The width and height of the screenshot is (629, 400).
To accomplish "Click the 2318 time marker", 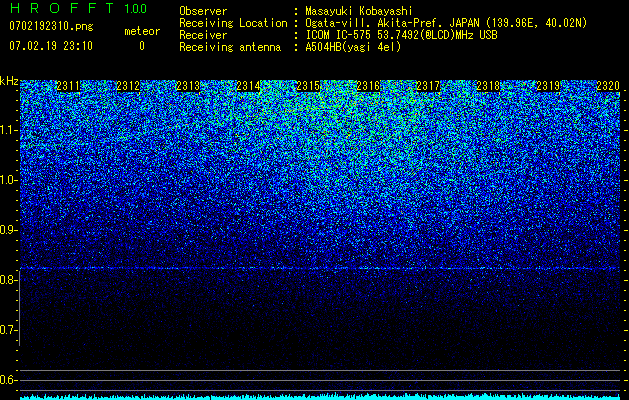I will 488,86.
